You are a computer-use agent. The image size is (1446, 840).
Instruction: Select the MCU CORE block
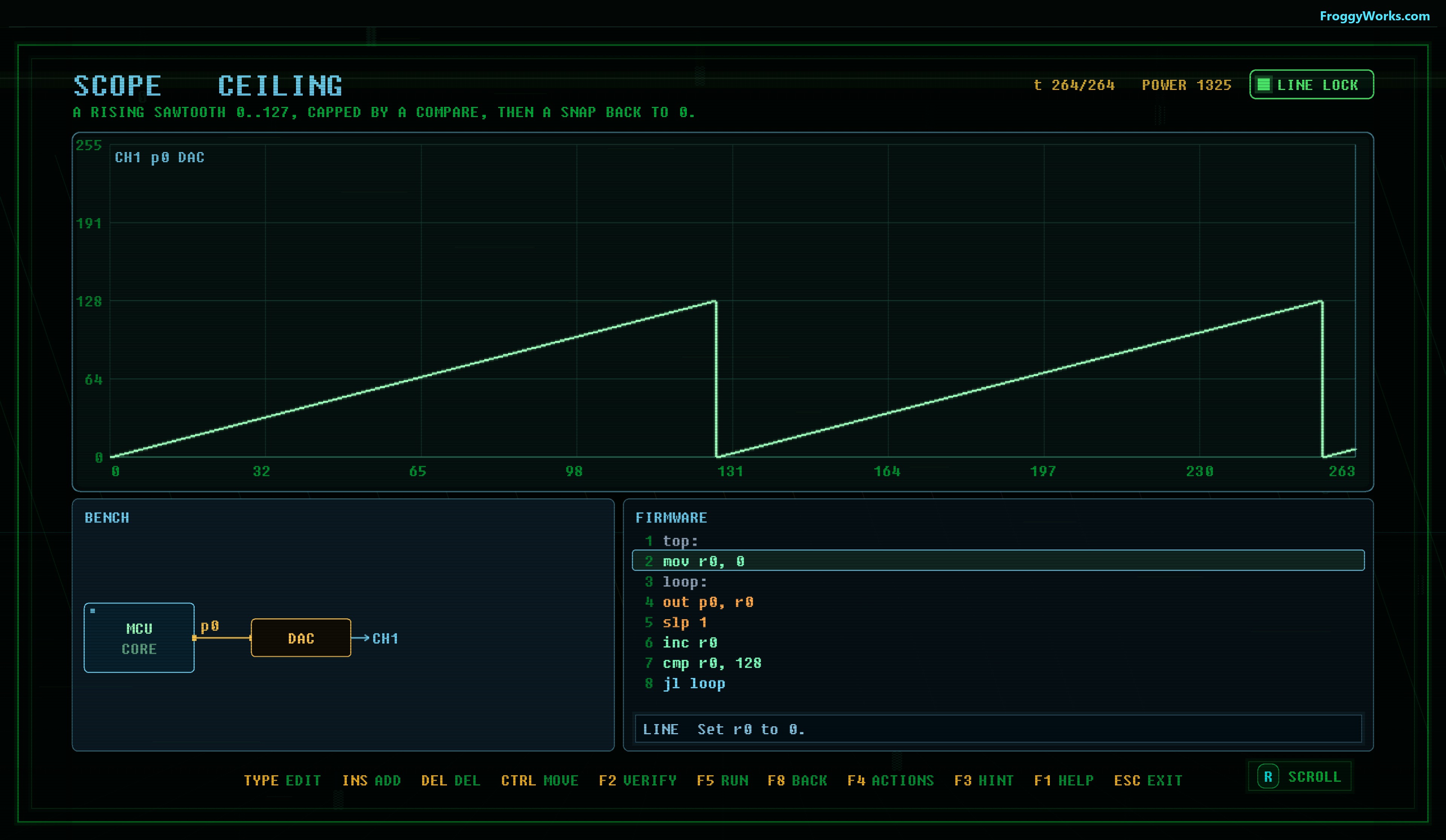pyautogui.click(x=139, y=638)
